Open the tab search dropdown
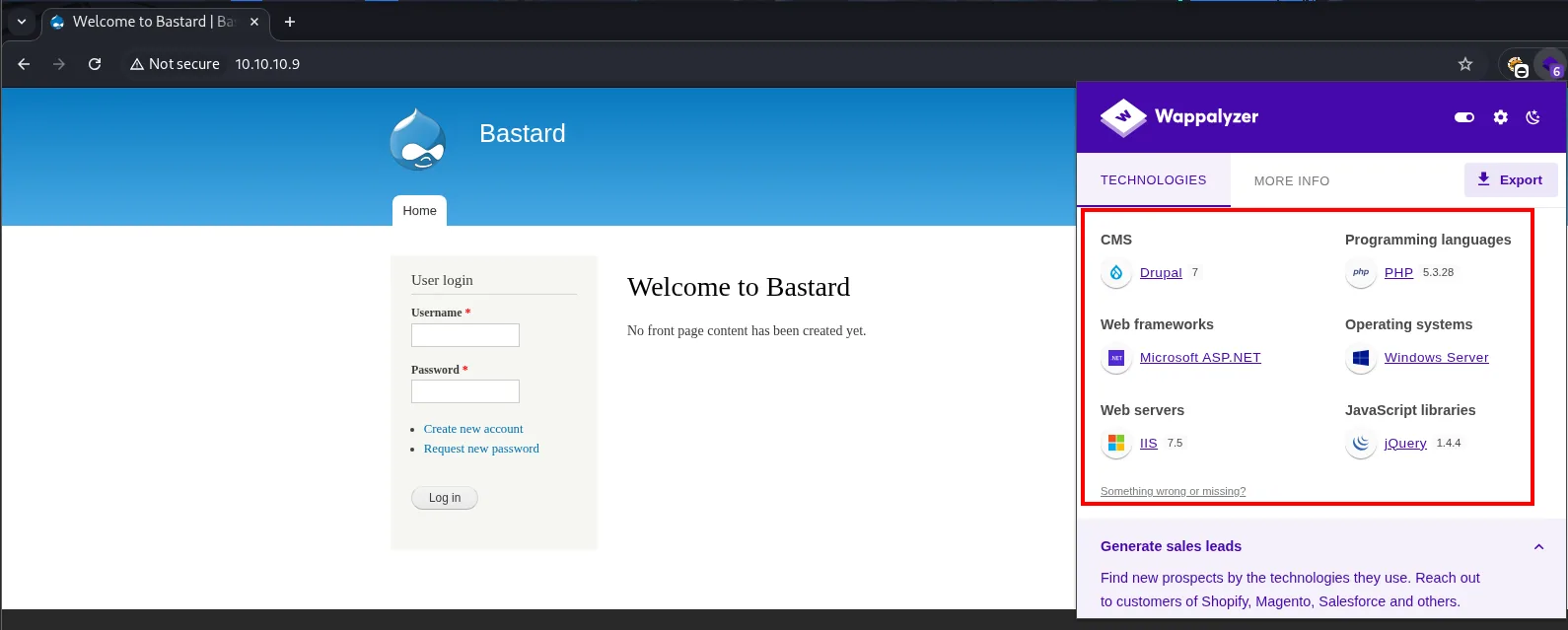Viewport: 1568px width, 630px height. (22, 22)
